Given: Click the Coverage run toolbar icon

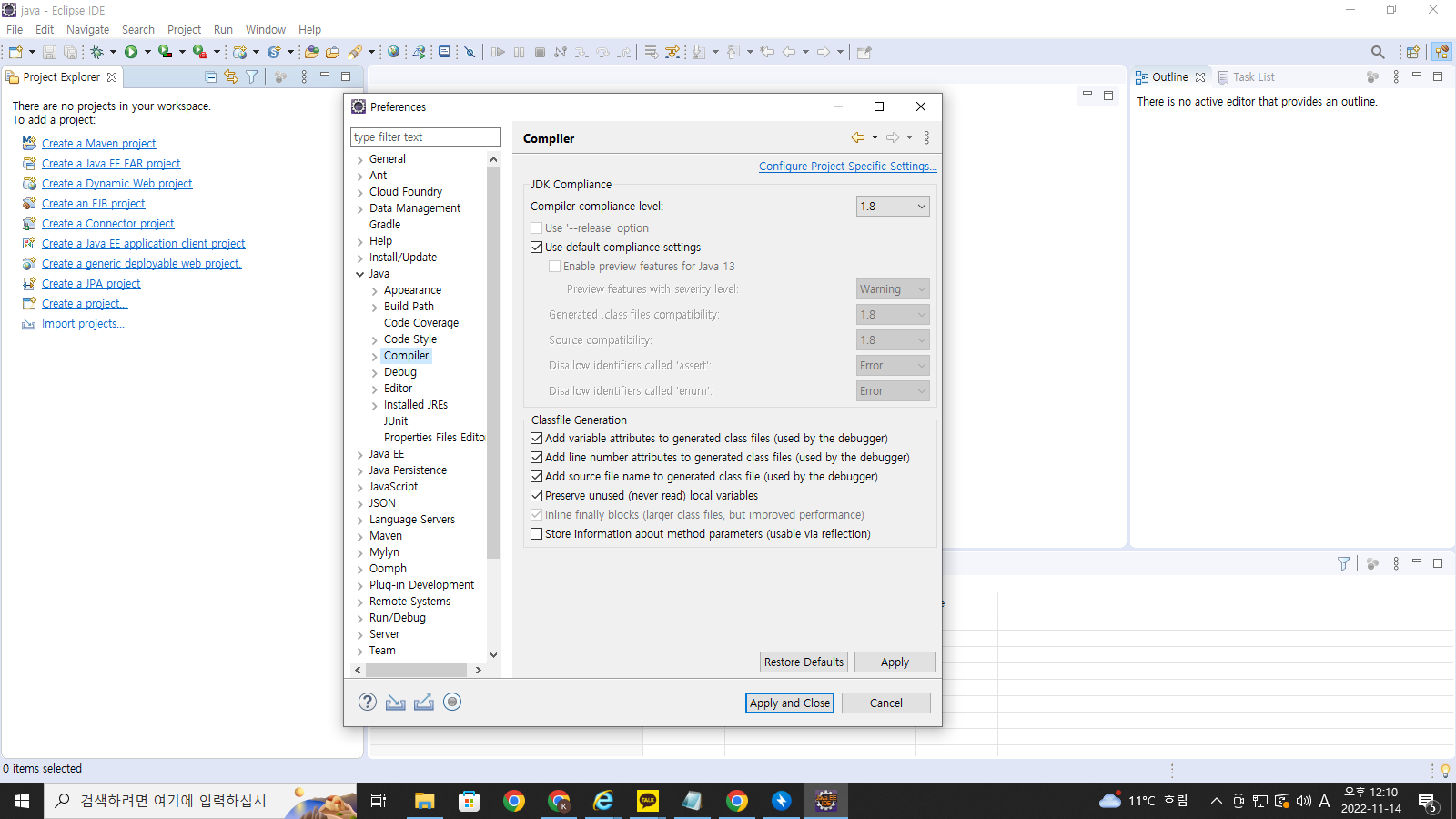Looking at the screenshot, I should point(165,52).
